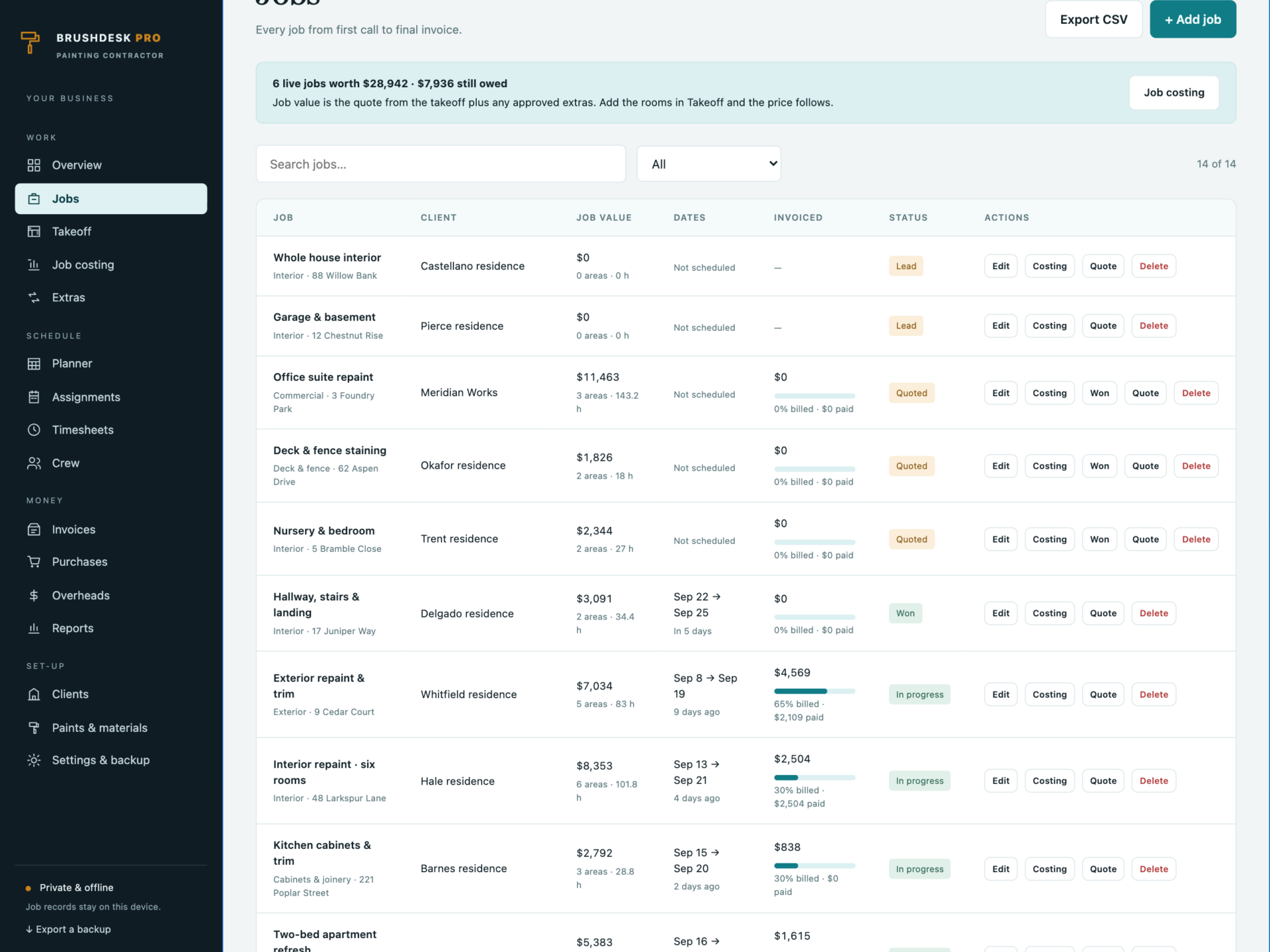Open Job costing from the banner button
The image size is (1270, 952).
coord(1174,93)
